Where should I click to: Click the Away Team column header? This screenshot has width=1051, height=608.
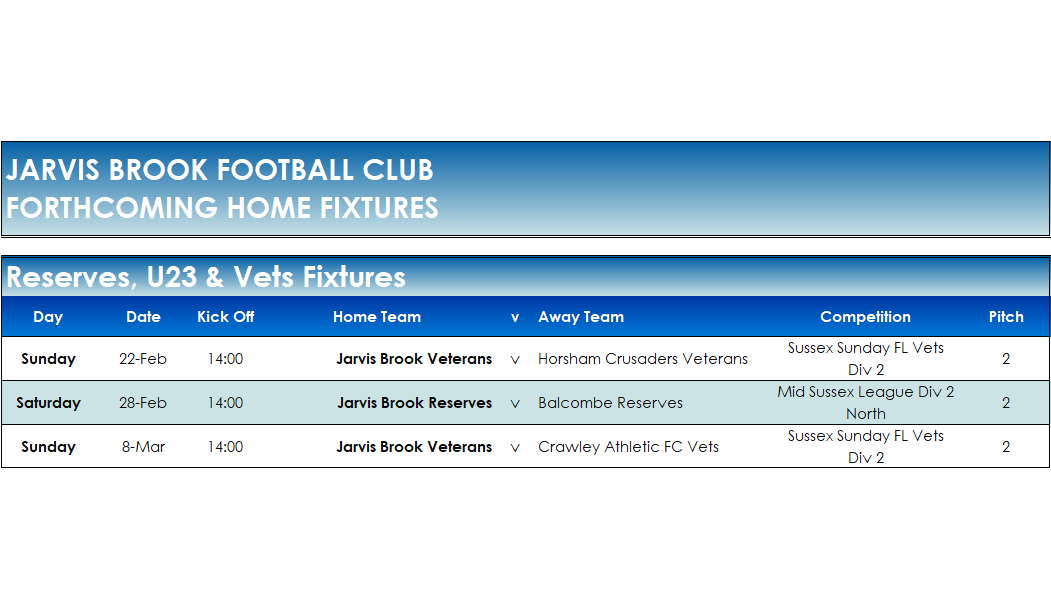click(581, 317)
